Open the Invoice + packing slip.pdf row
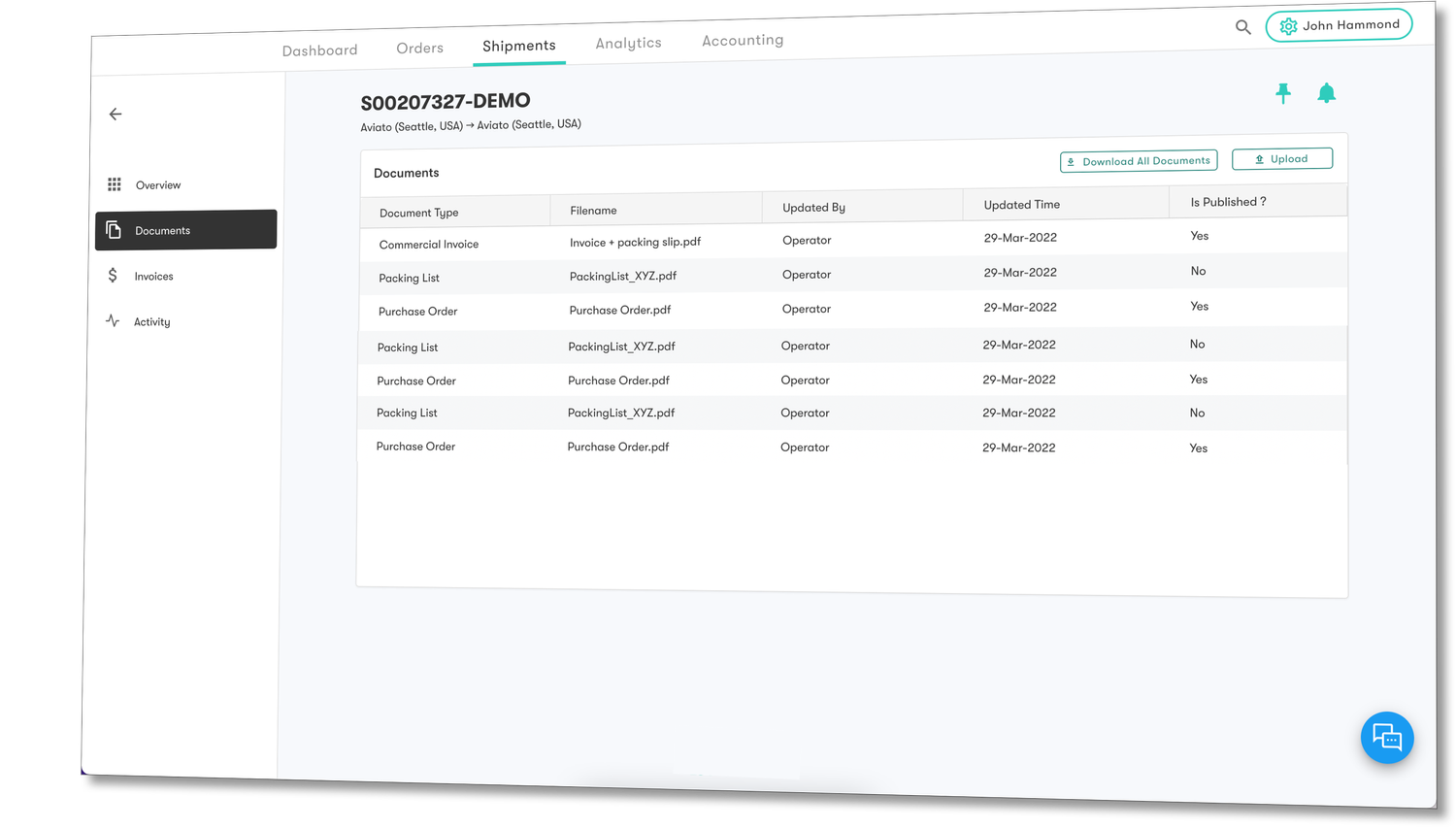 click(635, 242)
